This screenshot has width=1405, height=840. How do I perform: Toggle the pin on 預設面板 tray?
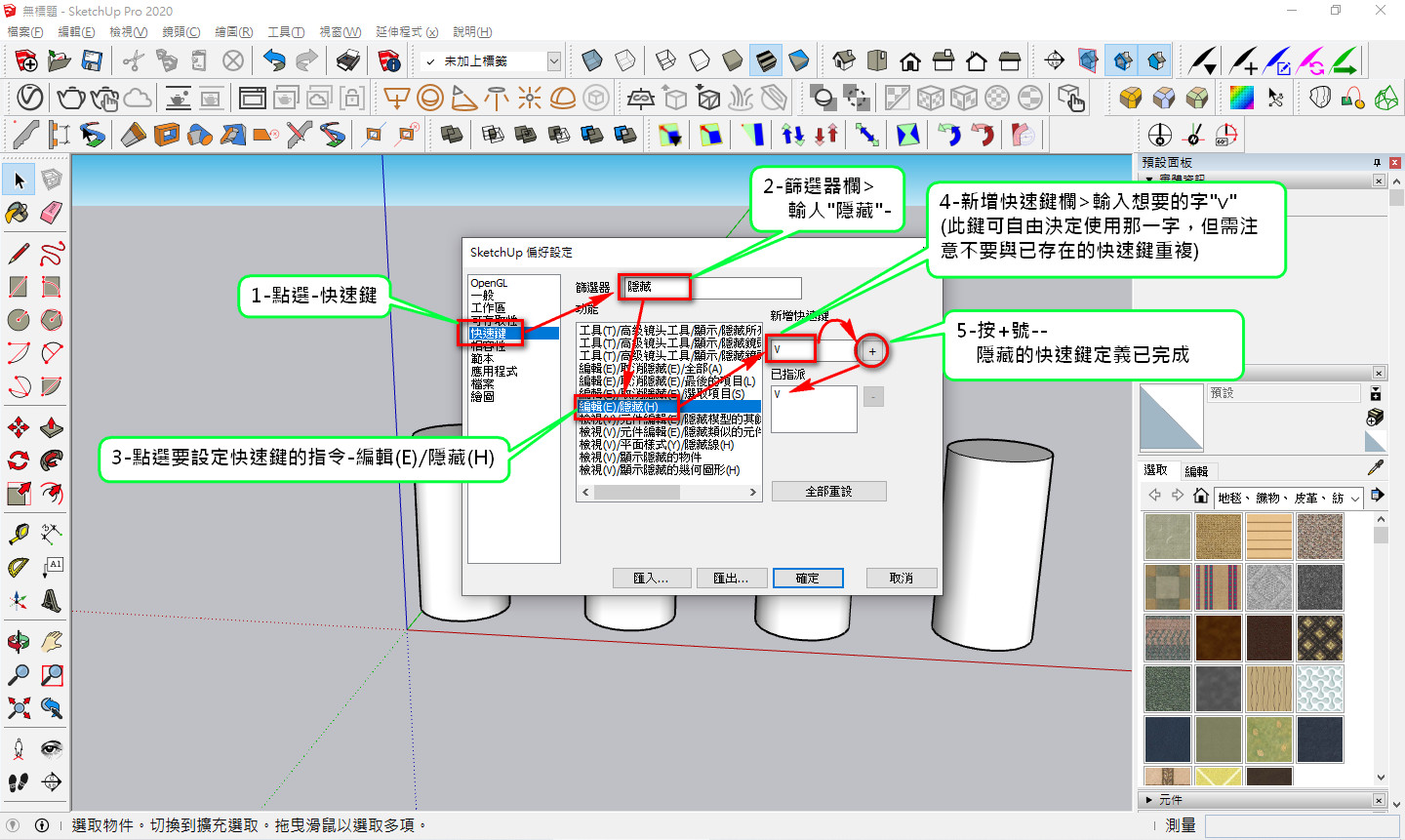(1378, 162)
